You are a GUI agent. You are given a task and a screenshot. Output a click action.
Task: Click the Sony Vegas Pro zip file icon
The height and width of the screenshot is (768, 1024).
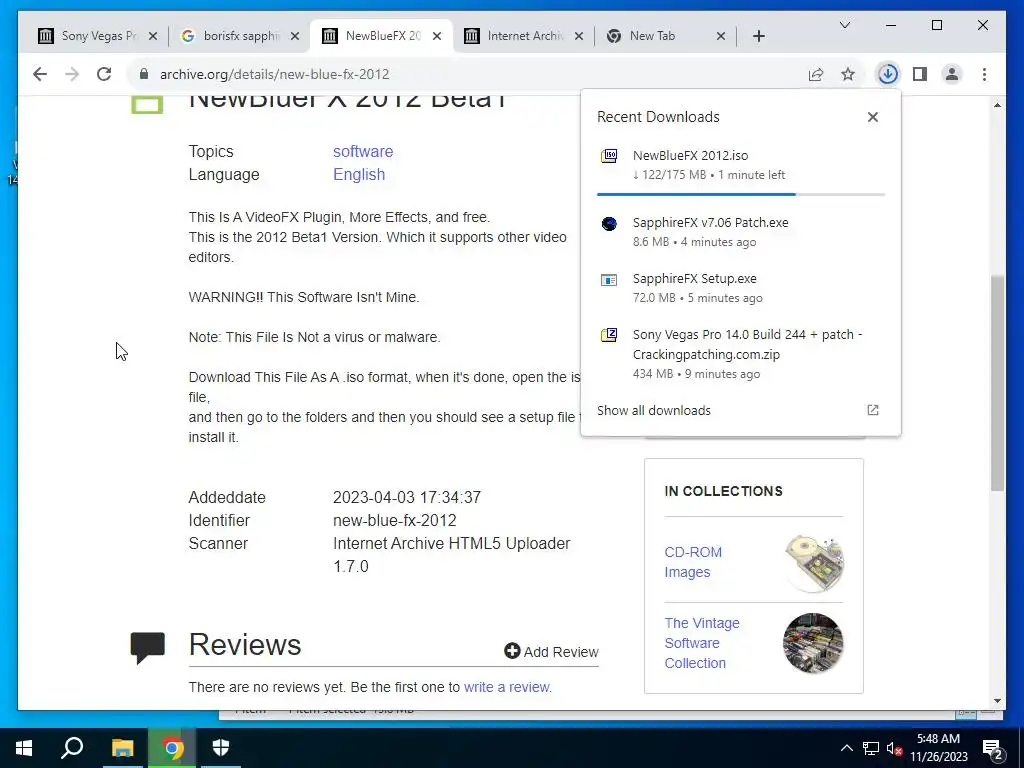[x=609, y=336]
